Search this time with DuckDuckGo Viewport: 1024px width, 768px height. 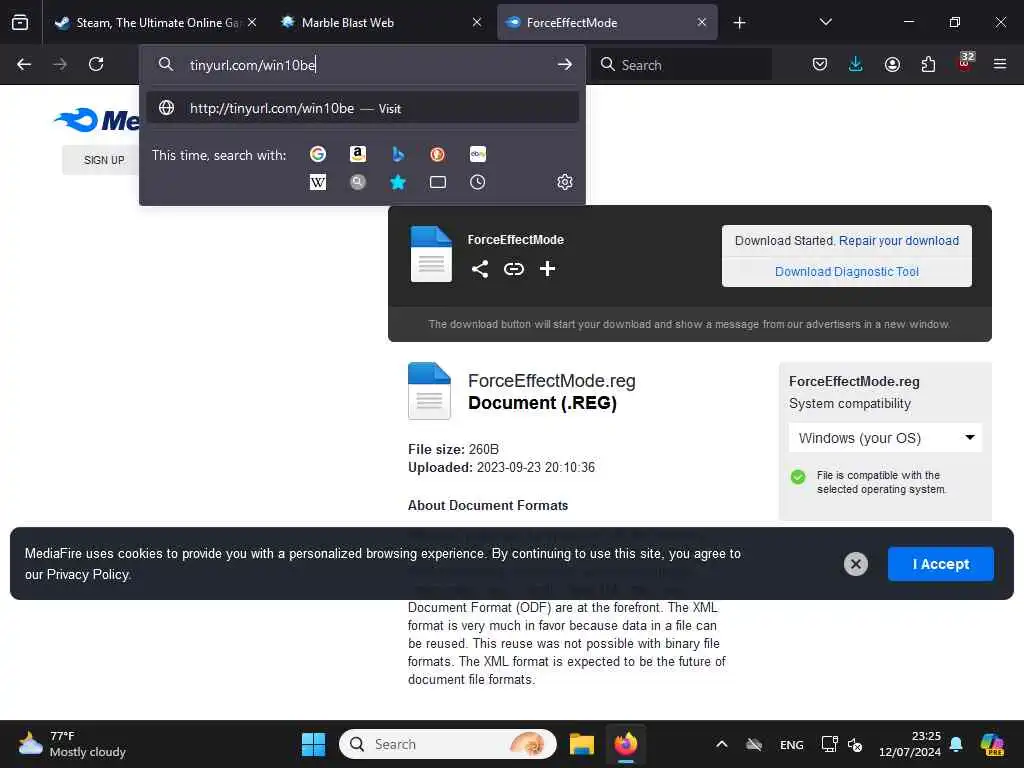point(438,154)
